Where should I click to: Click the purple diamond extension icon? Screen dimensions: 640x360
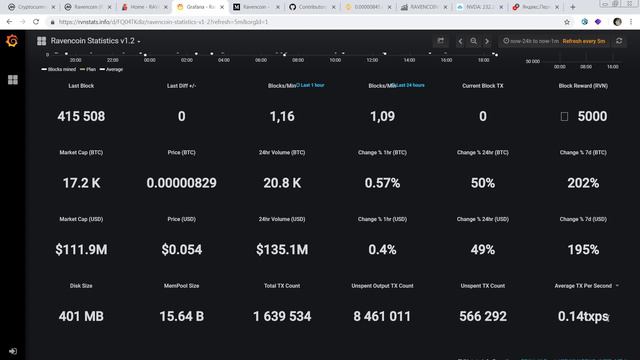tap(598, 22)
